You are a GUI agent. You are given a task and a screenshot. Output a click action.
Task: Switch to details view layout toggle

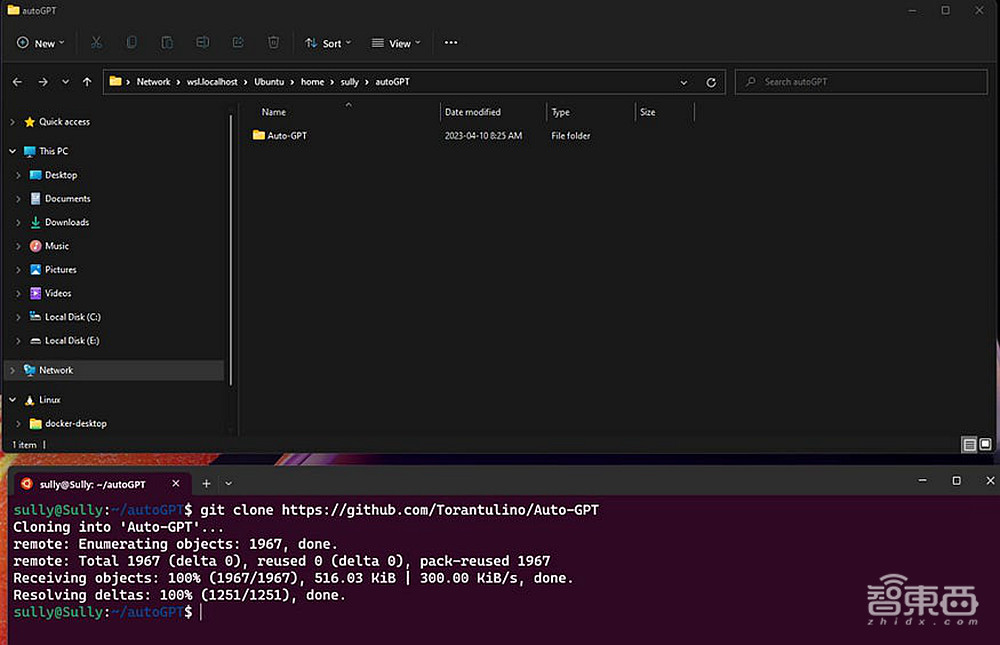tap(968, 444)
